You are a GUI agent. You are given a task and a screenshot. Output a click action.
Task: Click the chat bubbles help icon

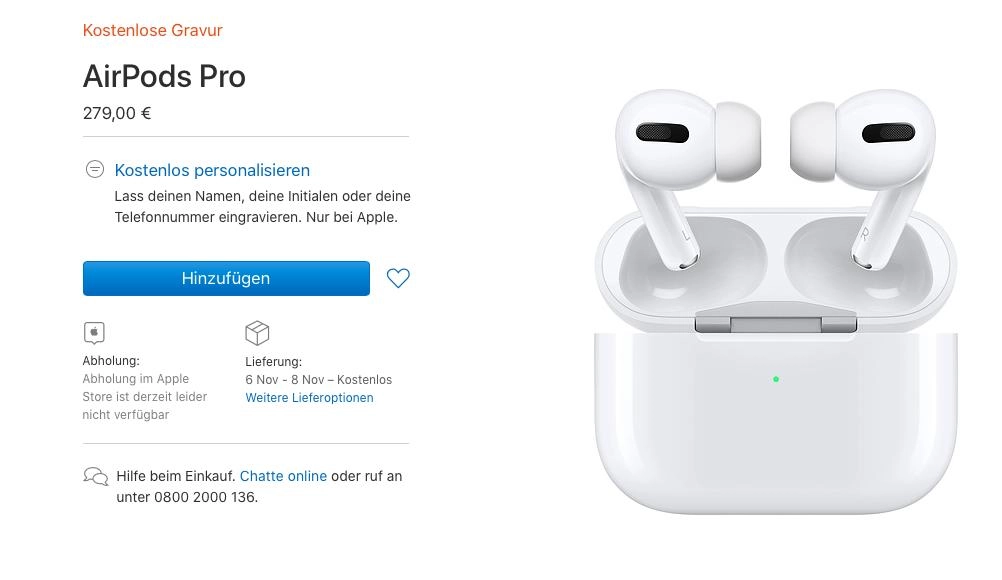click(96, 477)
